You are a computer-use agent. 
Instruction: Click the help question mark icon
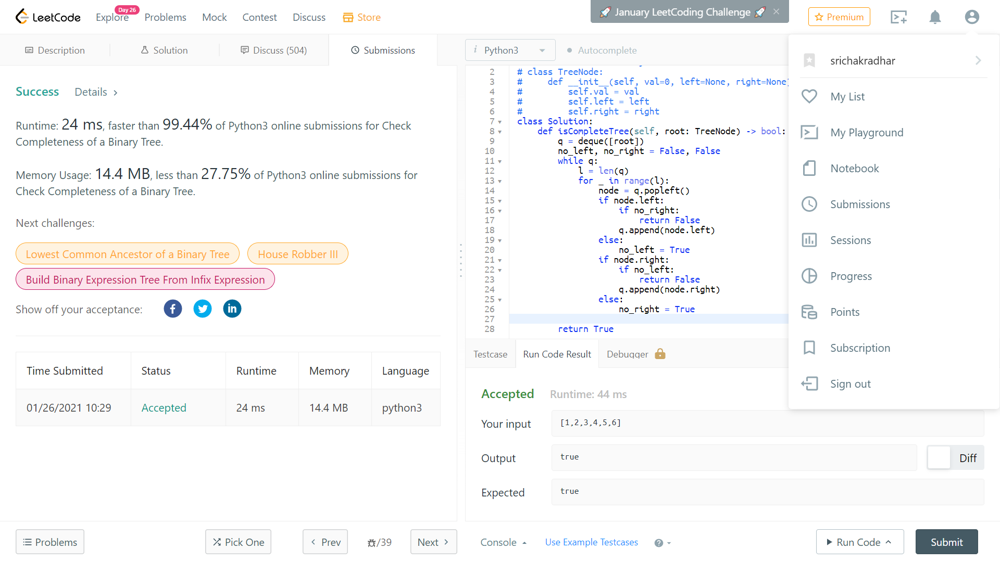[x=658, y=543]
